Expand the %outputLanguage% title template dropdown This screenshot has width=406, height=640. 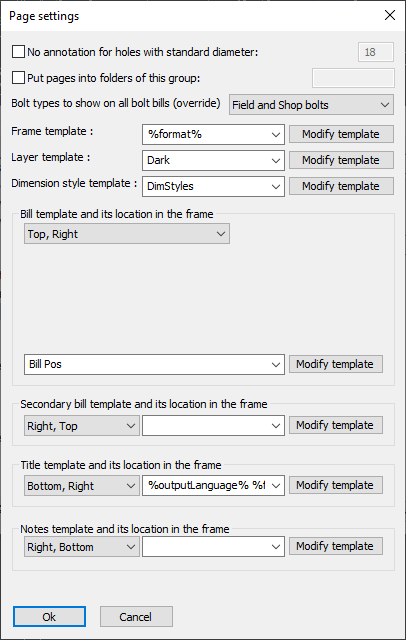click(x=213, y=486)
